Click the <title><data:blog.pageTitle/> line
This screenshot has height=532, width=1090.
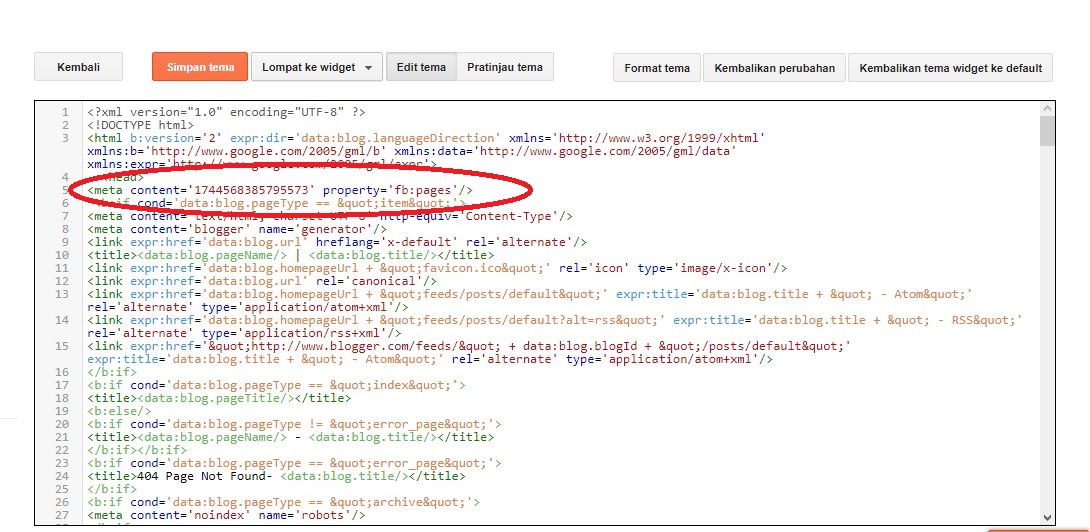coord(220,398)
